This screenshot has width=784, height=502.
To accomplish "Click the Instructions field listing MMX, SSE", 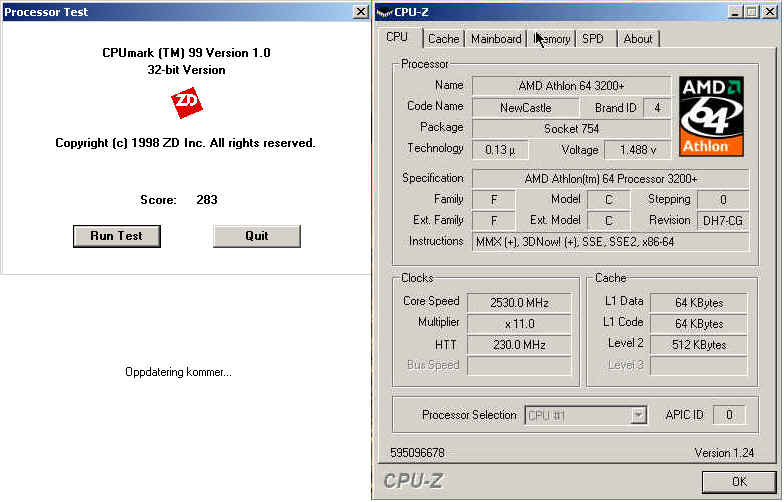I will pyautogui.click(x=610, y=242).
